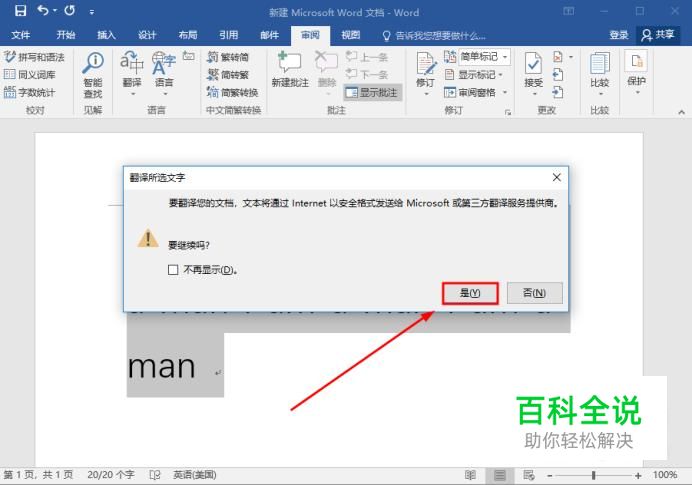Switch to the 布局 ribbon tab
The image size is (692, 485).
coord(188,35)
